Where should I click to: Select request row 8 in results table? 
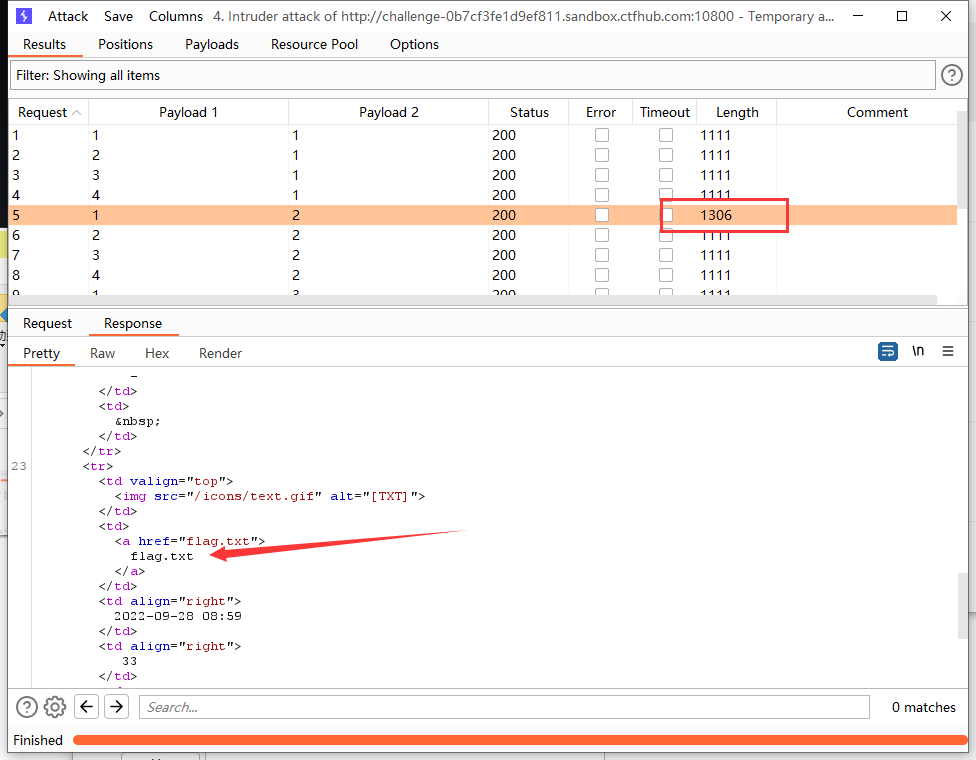(x=482, y=274)
